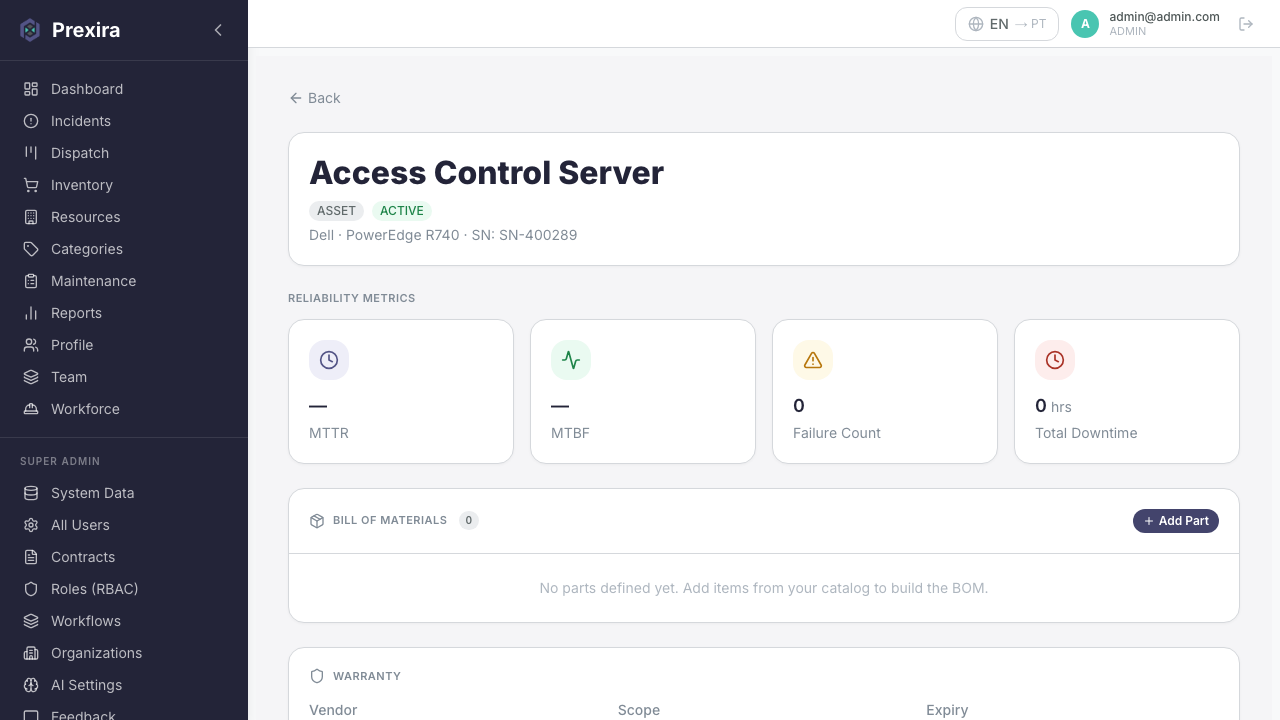Click the Categories tag icon
This screenshot has height=720, width=1280.
[x=31, y=249]
